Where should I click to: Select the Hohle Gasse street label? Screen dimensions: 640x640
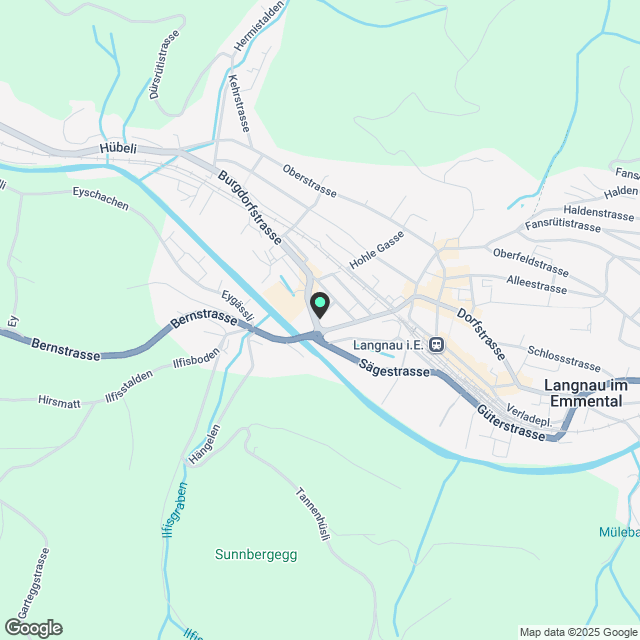(376, 250)
